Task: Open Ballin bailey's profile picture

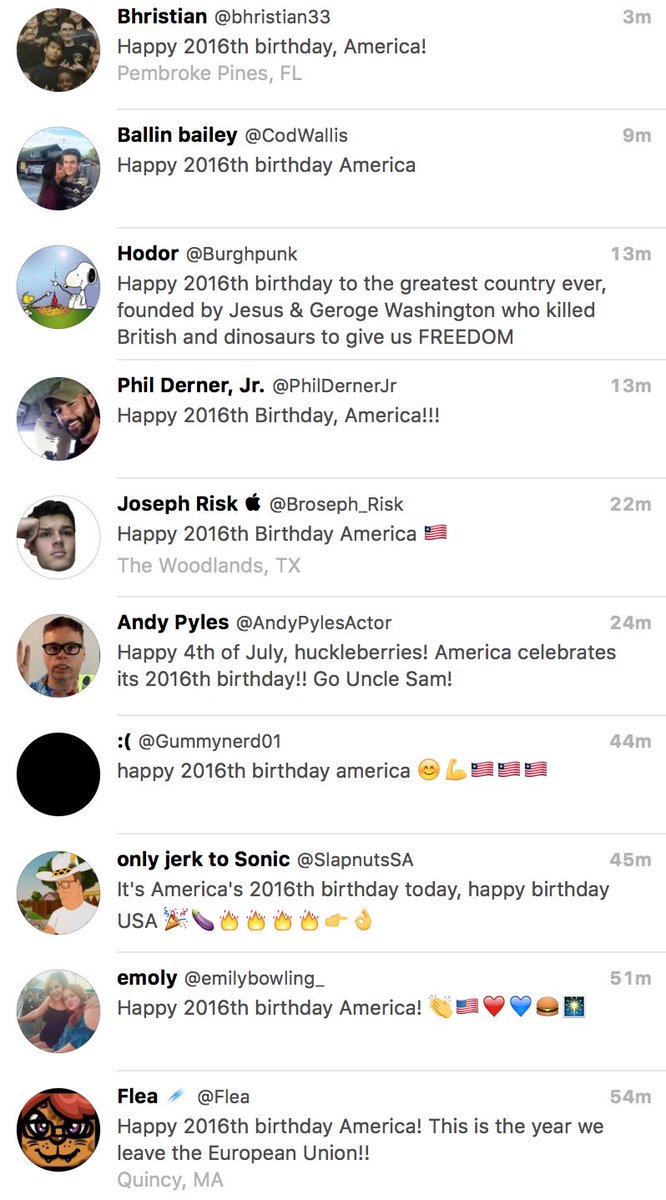Action: coord(58,168)
